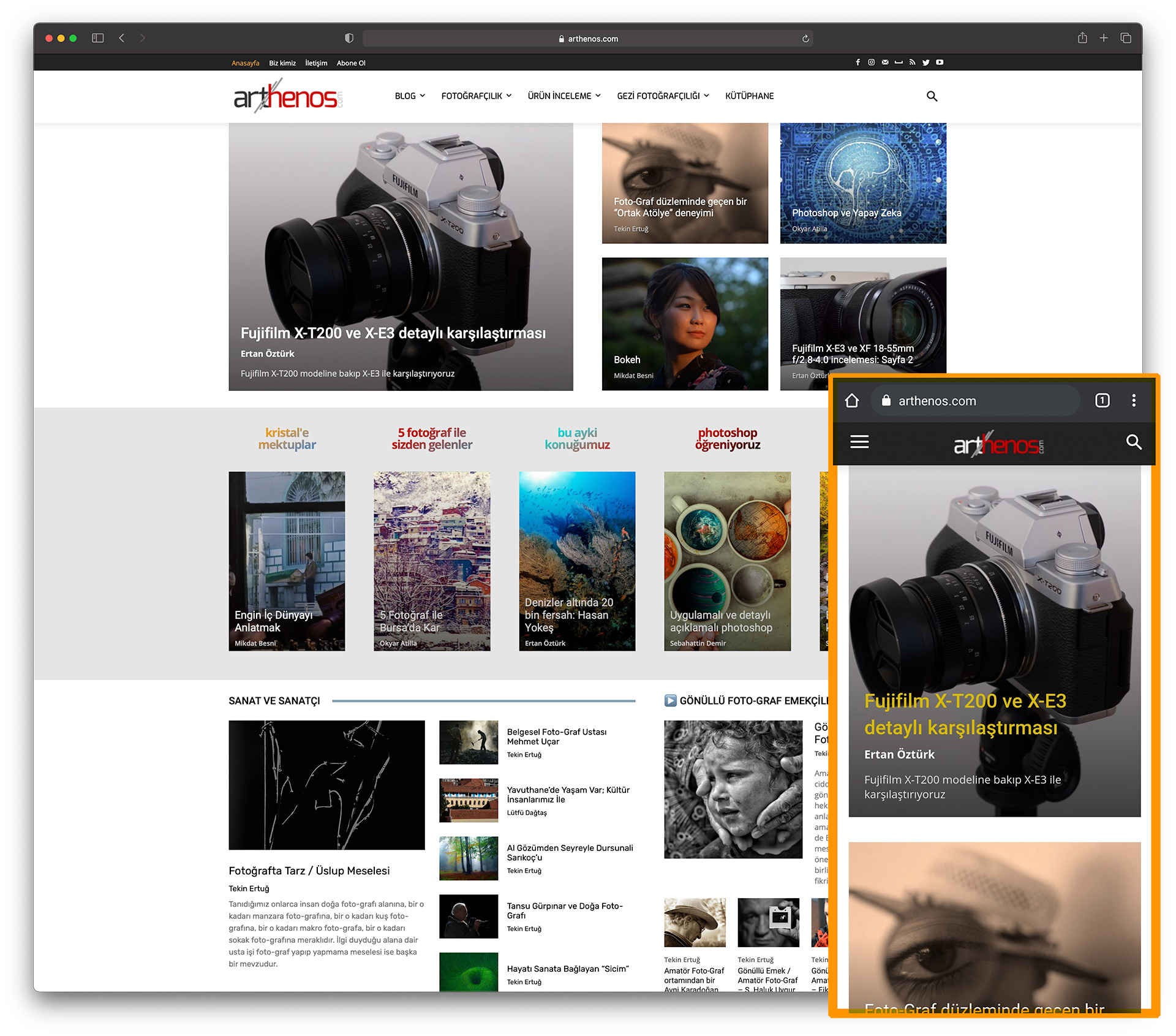Open the Uygulamalı ve detaylı photoshop card
The height and width of the screenshot is (1036, 1176).
pyautogui.click(x=728, y=561)
